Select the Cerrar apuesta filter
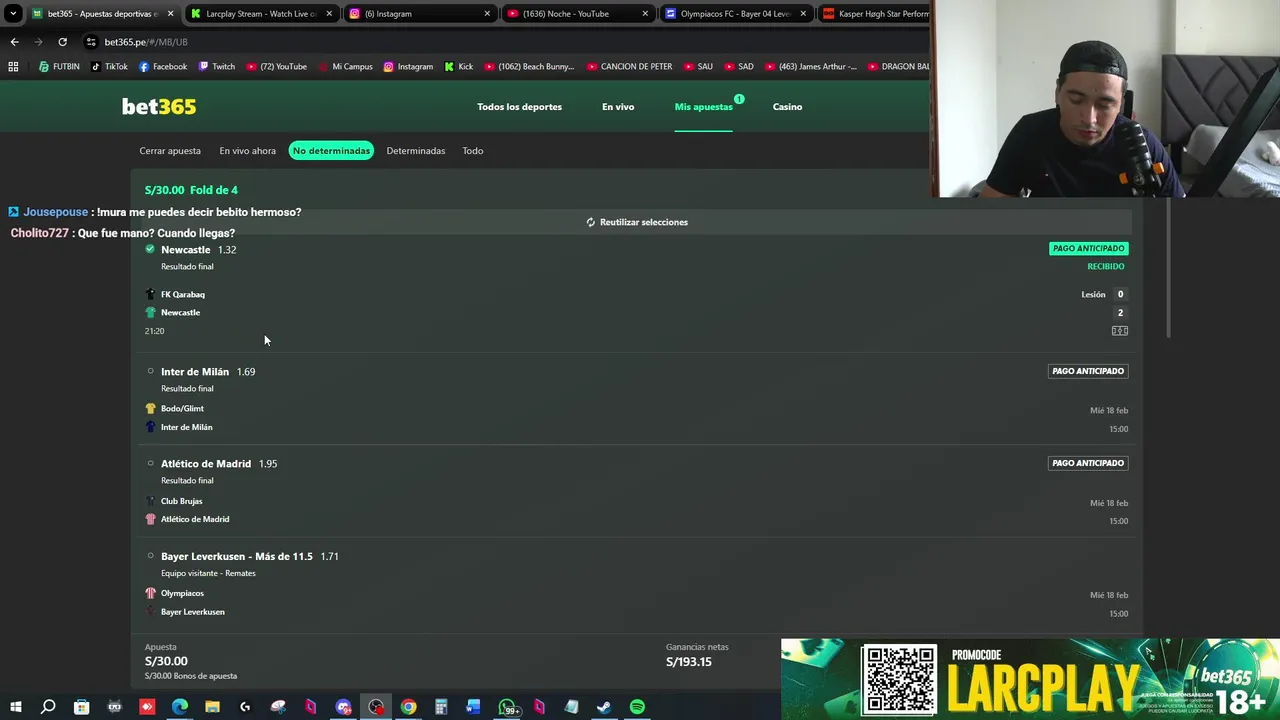1280x720 pixels. tap(170, 151)
